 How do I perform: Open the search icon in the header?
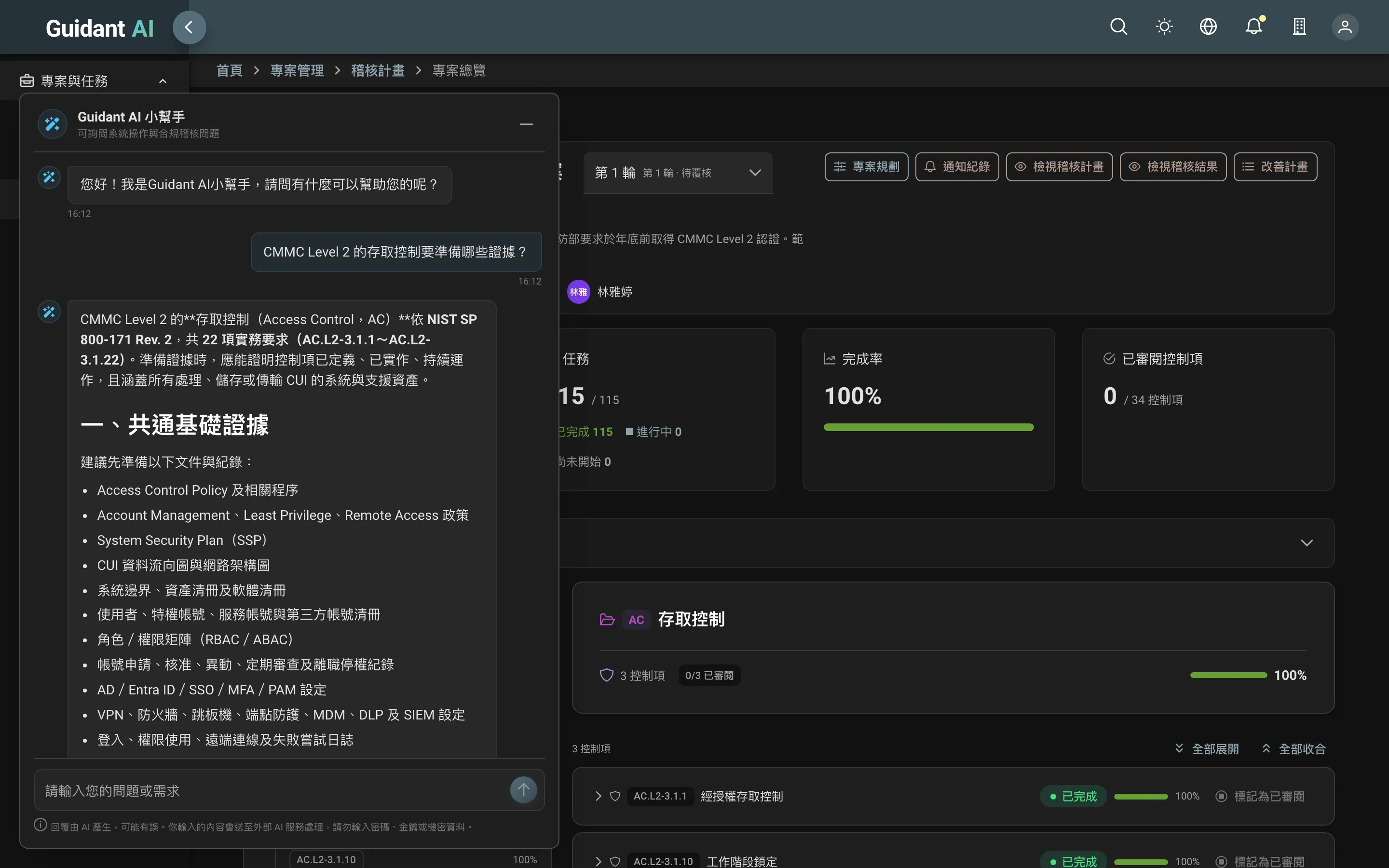click(x=1118, y=27)
